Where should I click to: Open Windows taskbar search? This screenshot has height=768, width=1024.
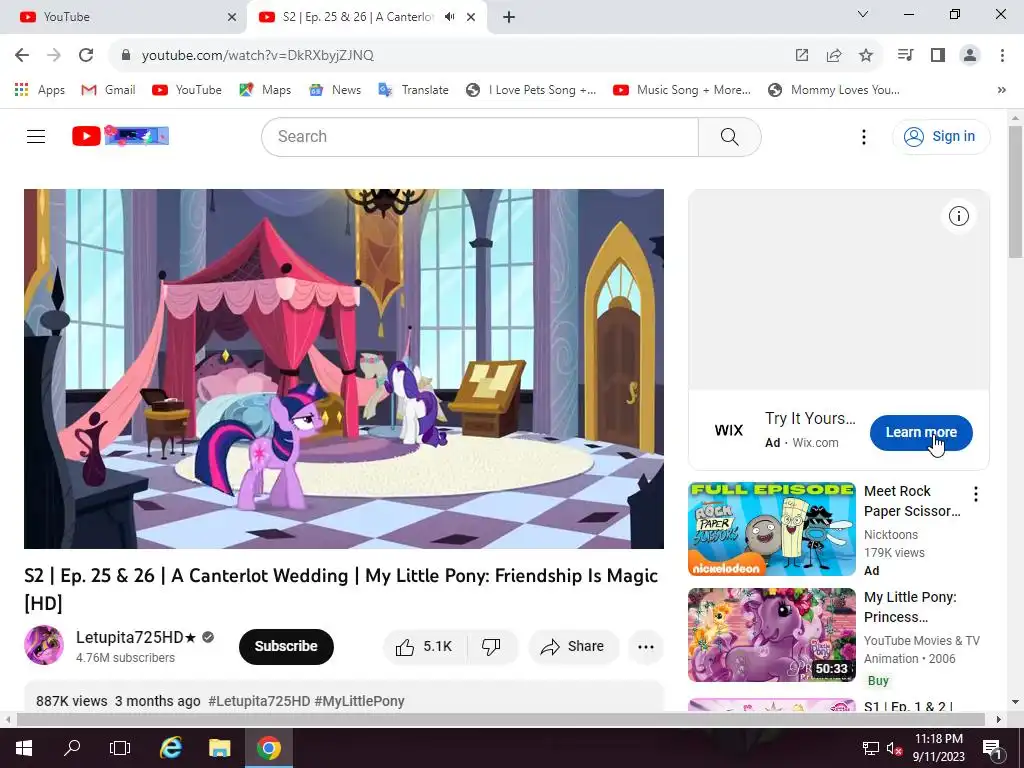pos(72,748)
